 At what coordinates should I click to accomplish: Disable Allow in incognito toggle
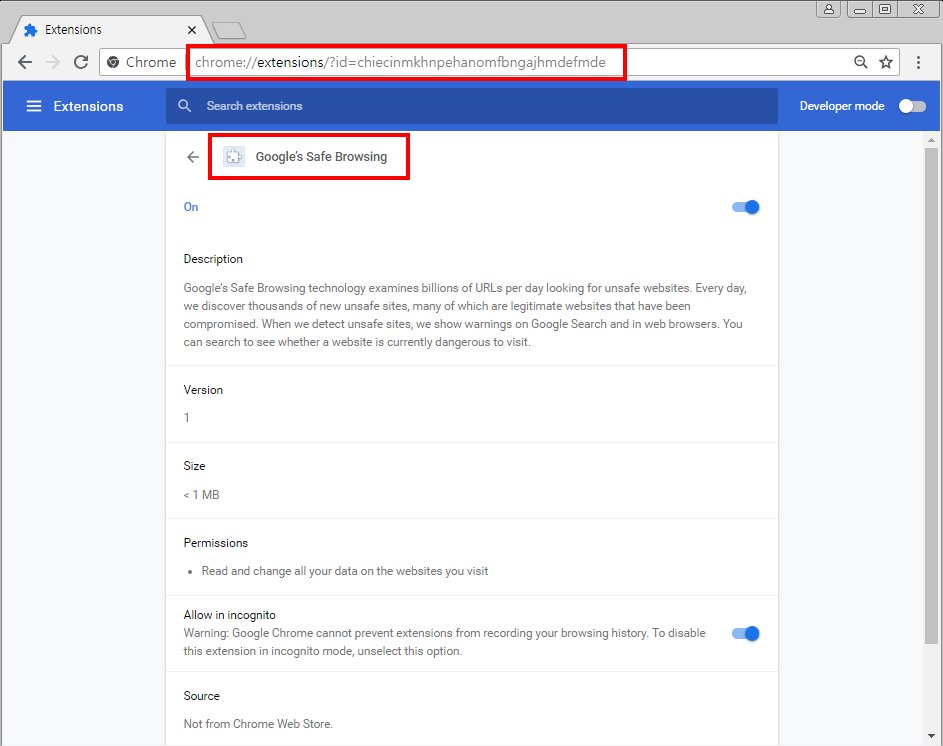click(x=746, y=633)
